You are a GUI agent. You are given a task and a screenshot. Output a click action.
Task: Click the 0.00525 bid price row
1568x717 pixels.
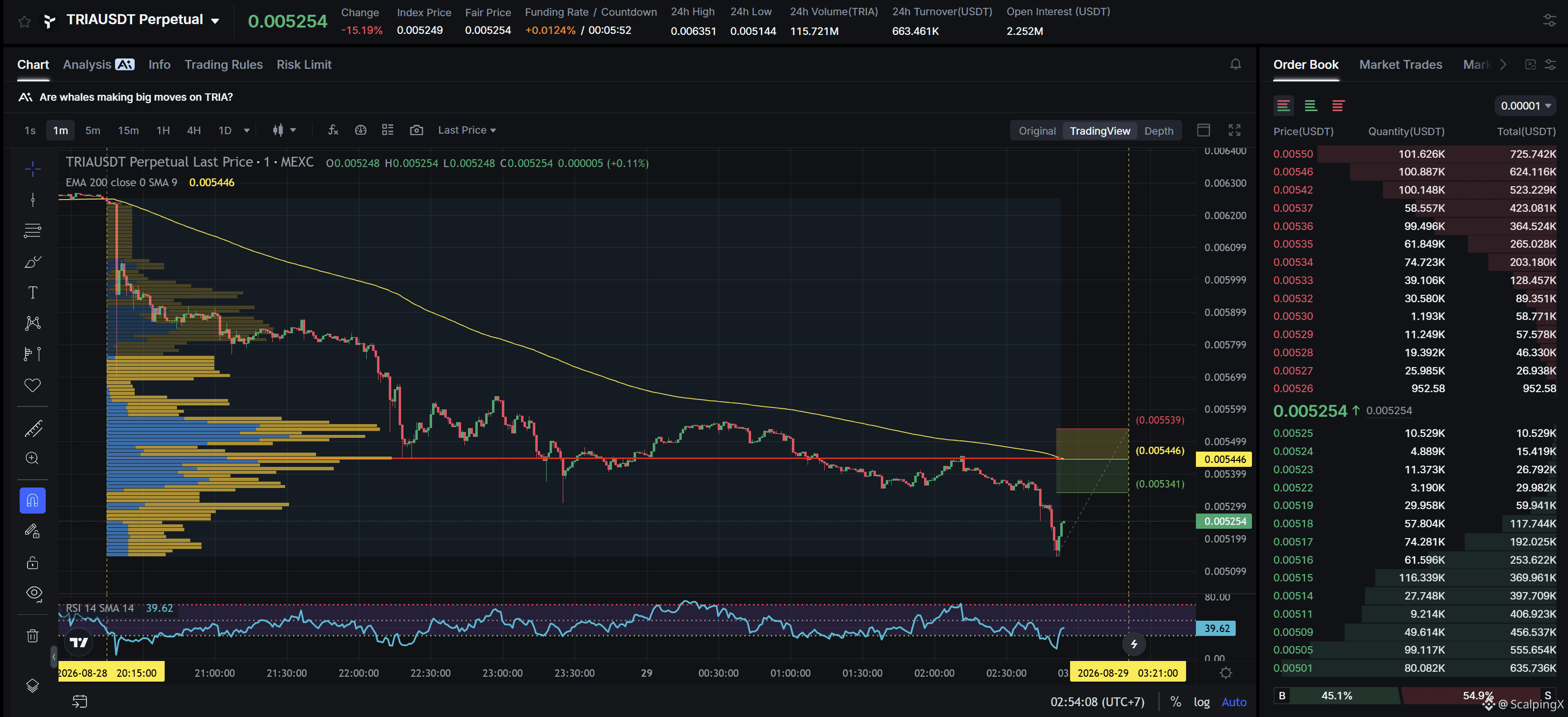[1414, 433]
